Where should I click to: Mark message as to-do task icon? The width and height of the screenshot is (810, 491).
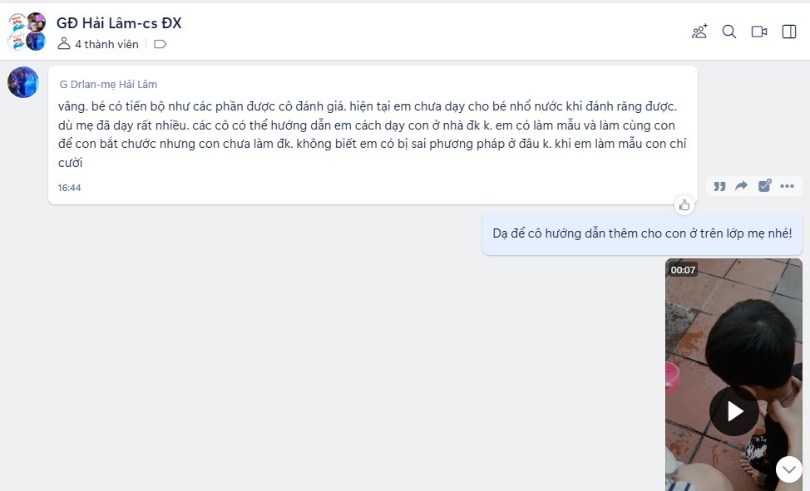tap(765, 186)
